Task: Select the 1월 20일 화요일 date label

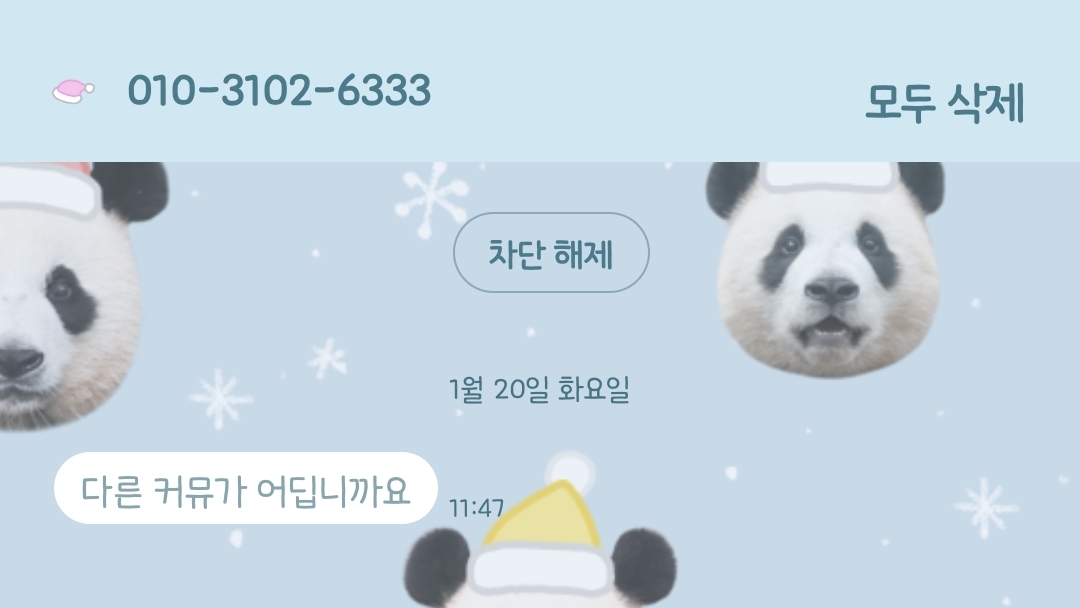Action: pos(539,390)
